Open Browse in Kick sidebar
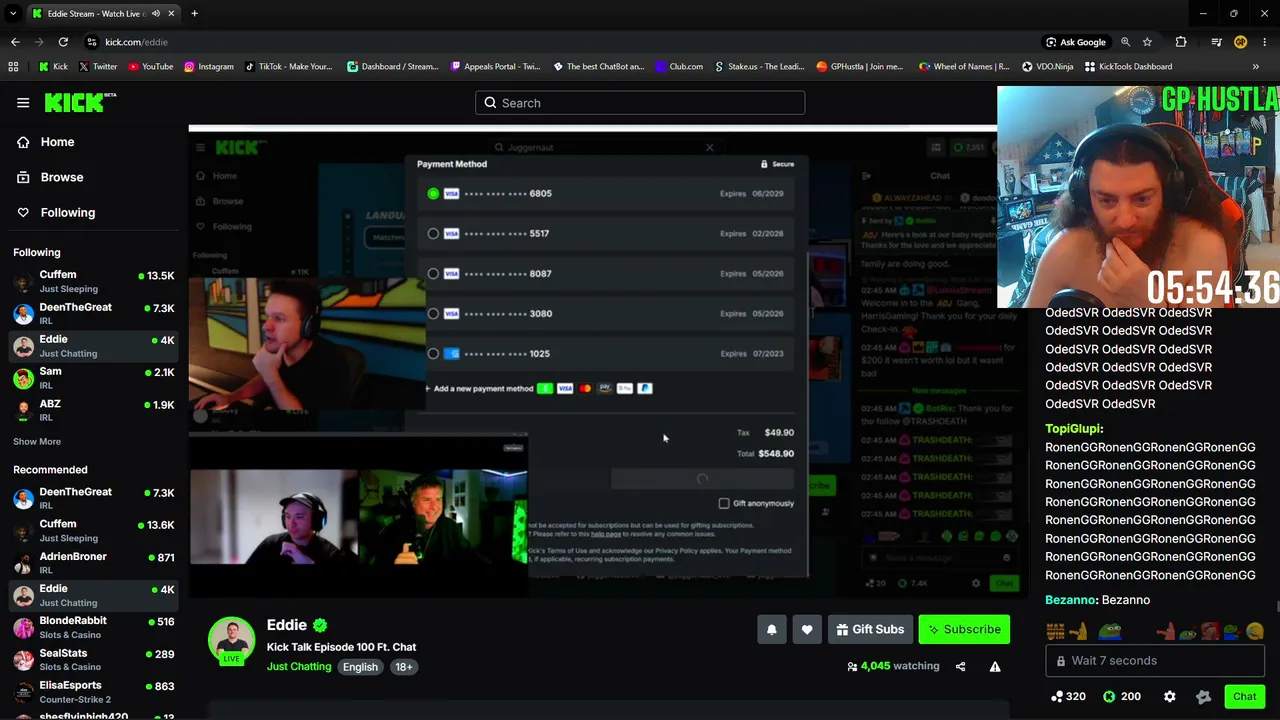The height and width of the screenshot is (720, 1280). pos(49,177)
